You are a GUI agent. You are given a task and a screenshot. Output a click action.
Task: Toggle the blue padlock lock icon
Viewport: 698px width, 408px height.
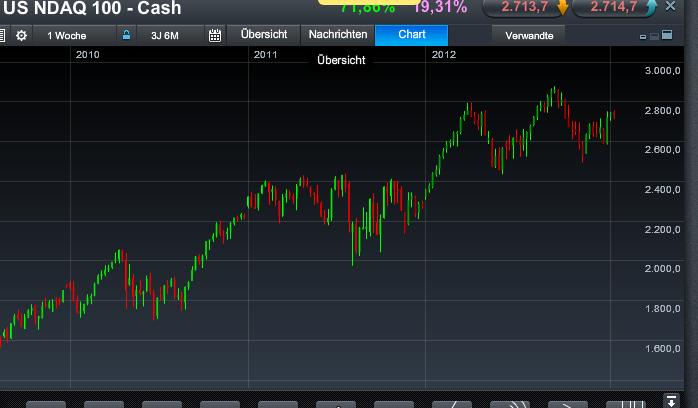point(126,35)
